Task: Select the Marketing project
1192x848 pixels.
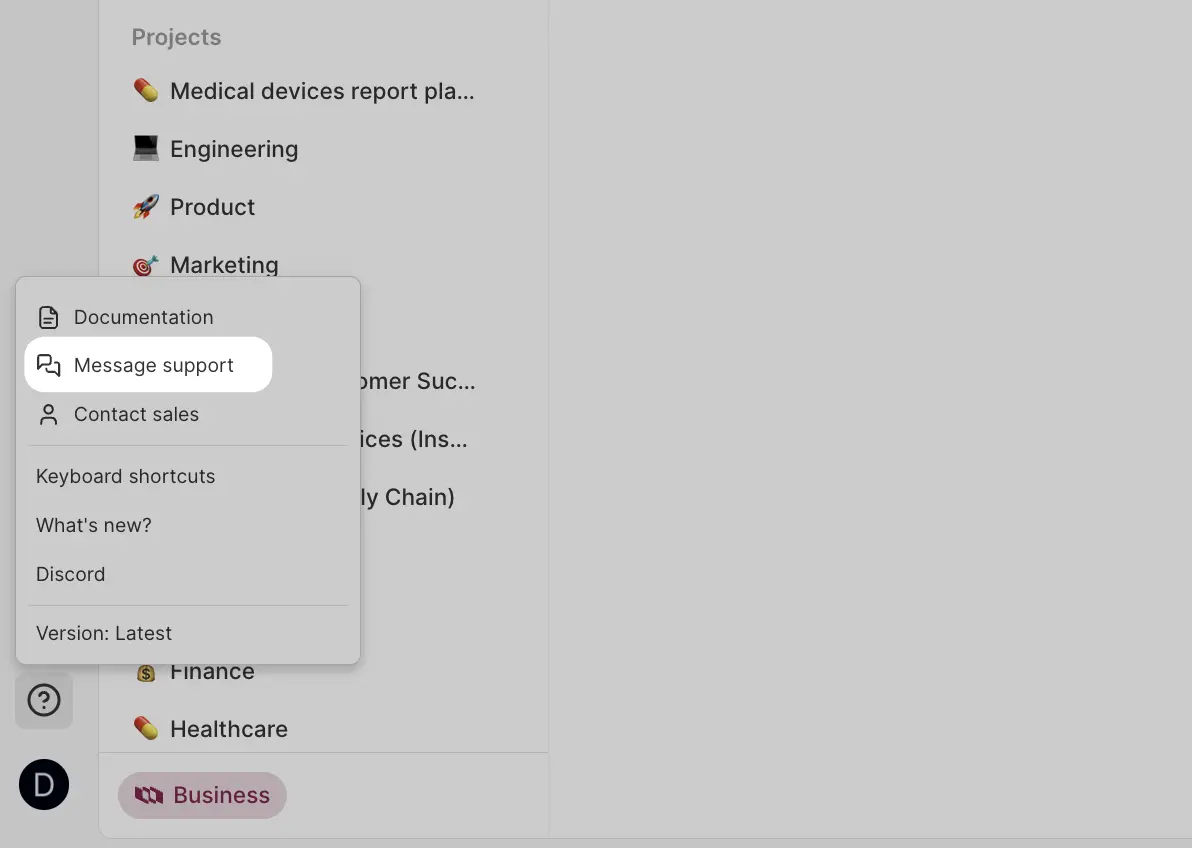Action: click(224, 264)
